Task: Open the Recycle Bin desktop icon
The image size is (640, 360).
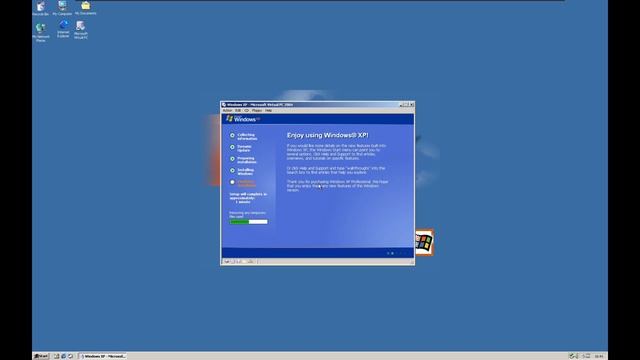Action: [x=40, y=9]
